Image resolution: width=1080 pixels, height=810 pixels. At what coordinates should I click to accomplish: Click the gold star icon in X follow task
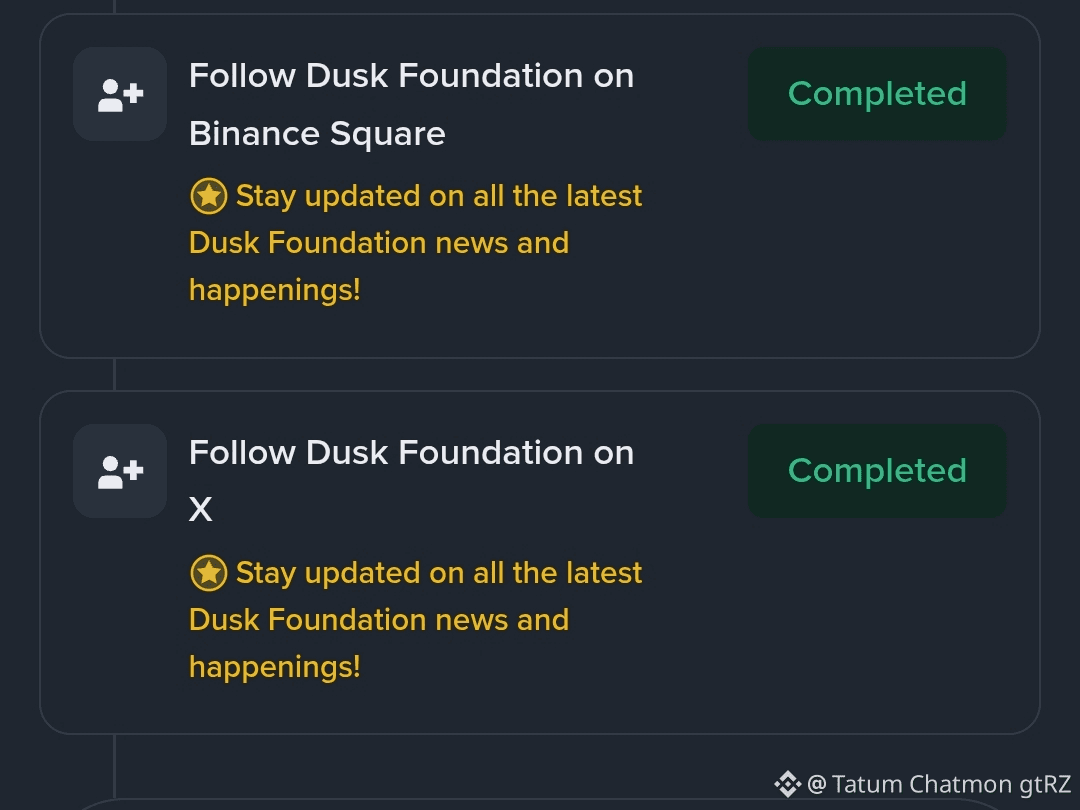(208, 573)
